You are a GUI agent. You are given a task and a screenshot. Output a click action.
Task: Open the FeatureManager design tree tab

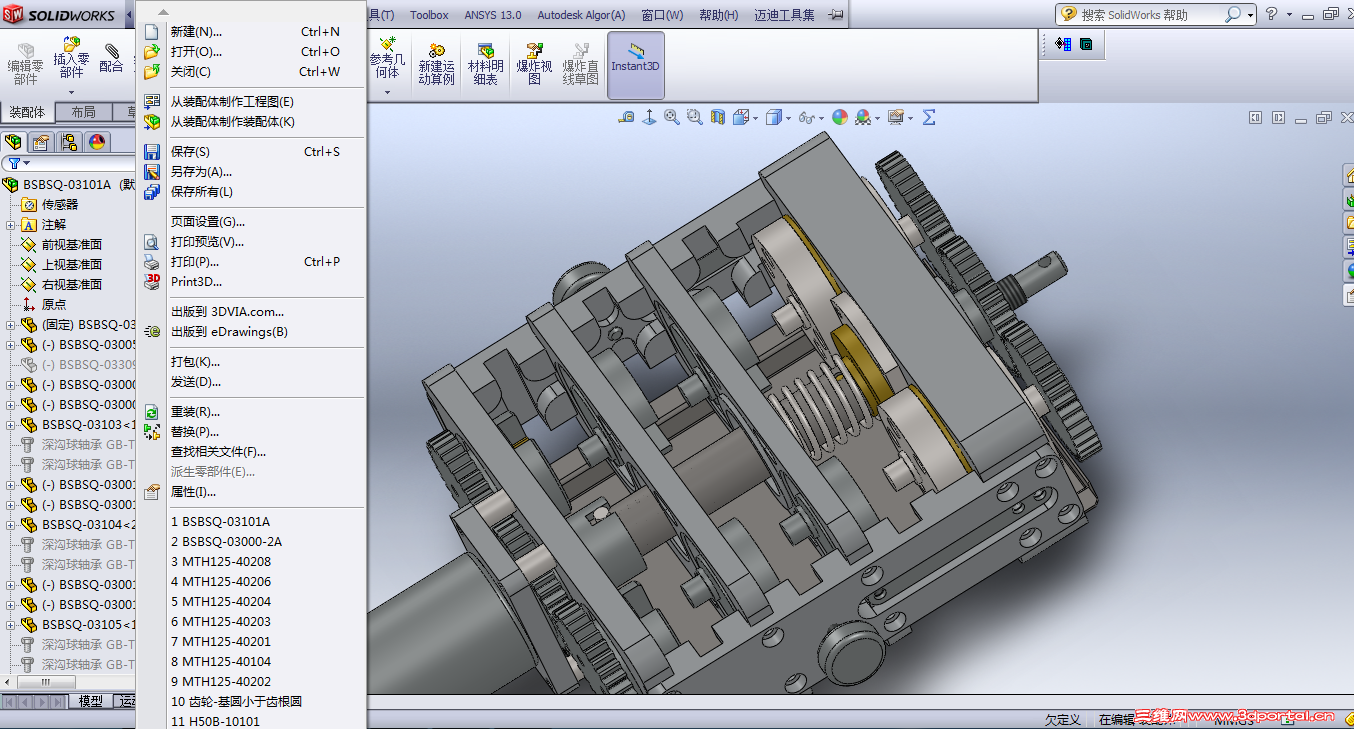pos(13,141)
